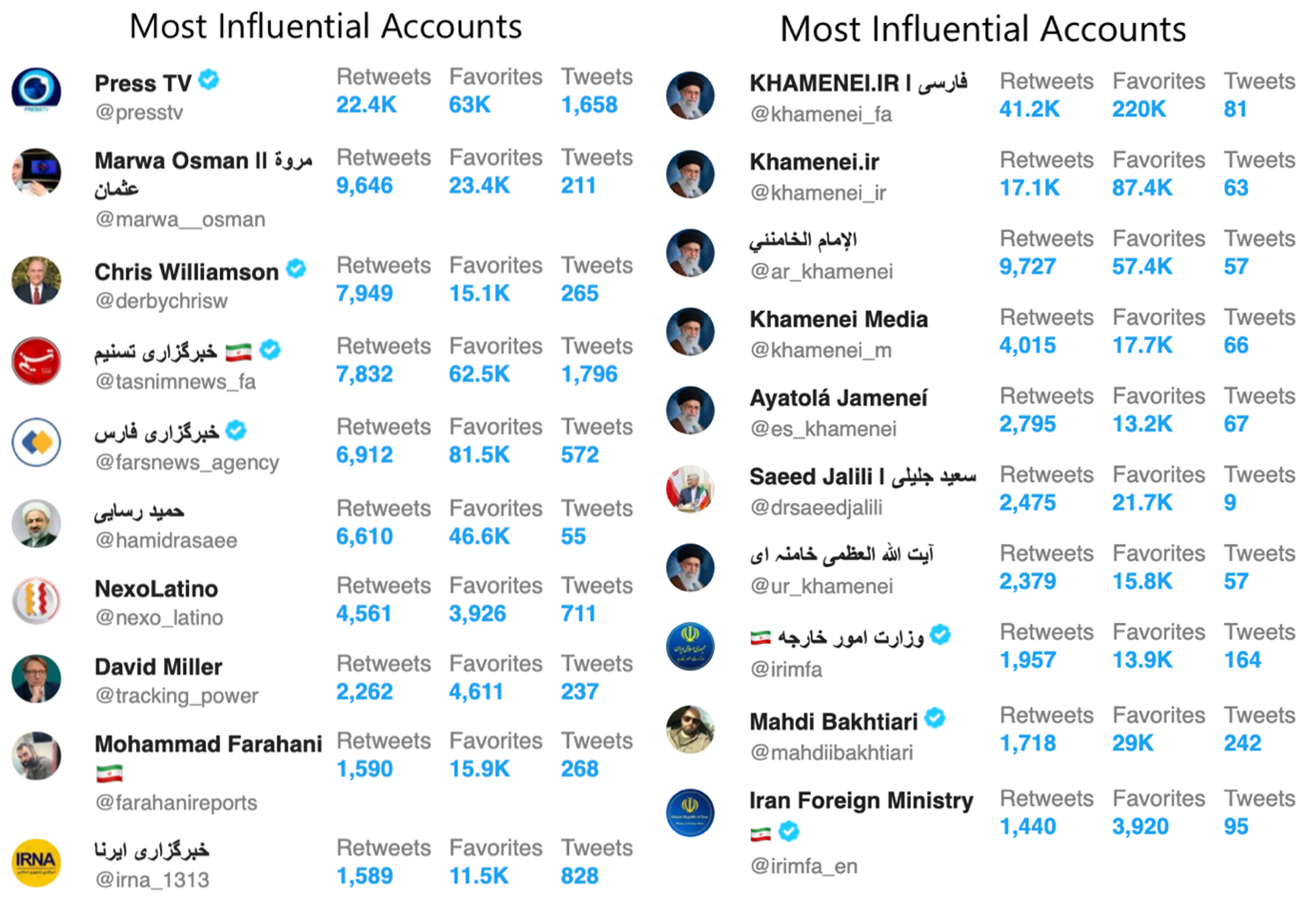Open the @presstv handle link
Screen dimensions: 1316x900
coord(139,112)
